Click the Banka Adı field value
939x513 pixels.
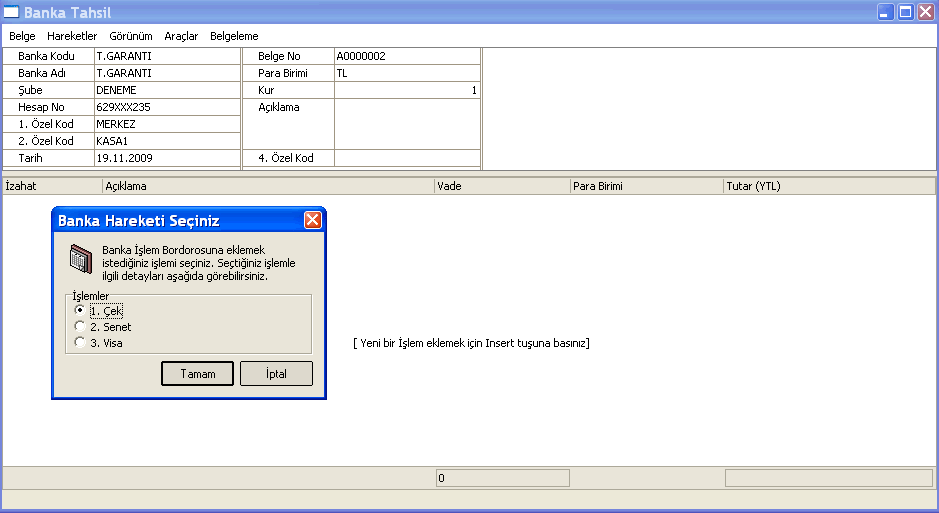pyautogui.click(x=167, y=73)
